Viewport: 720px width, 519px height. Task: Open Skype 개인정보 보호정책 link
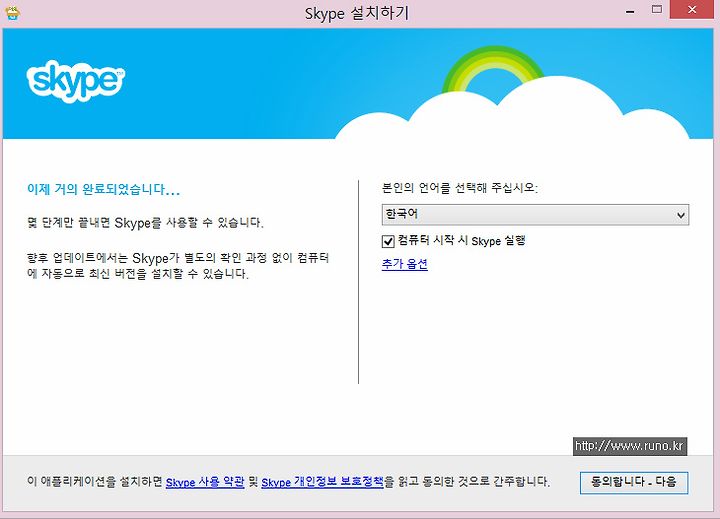[x=322, y=482]
